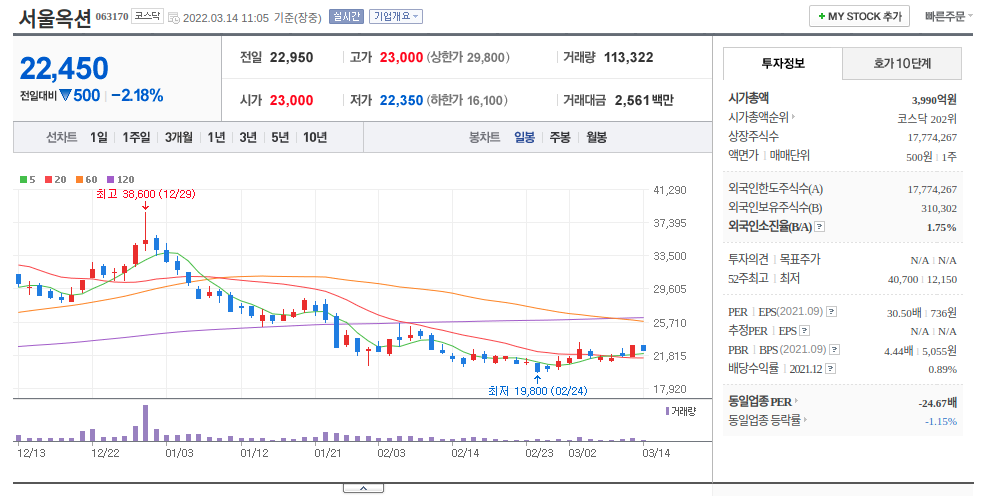Select the 1일 line chart period
Screen dimensions: 991x496
pos(99,137)
